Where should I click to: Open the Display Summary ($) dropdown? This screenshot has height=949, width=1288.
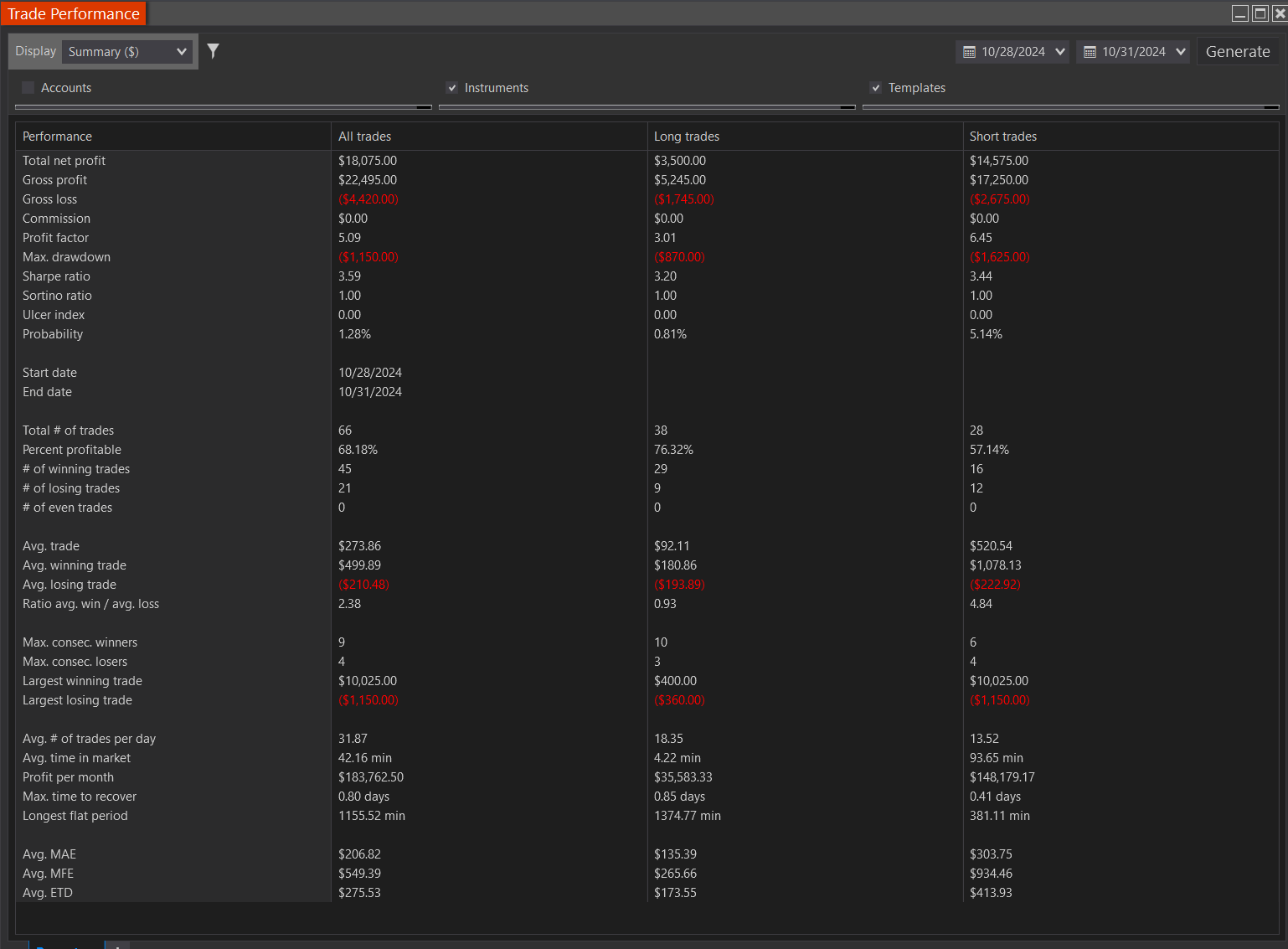[127, 52]
